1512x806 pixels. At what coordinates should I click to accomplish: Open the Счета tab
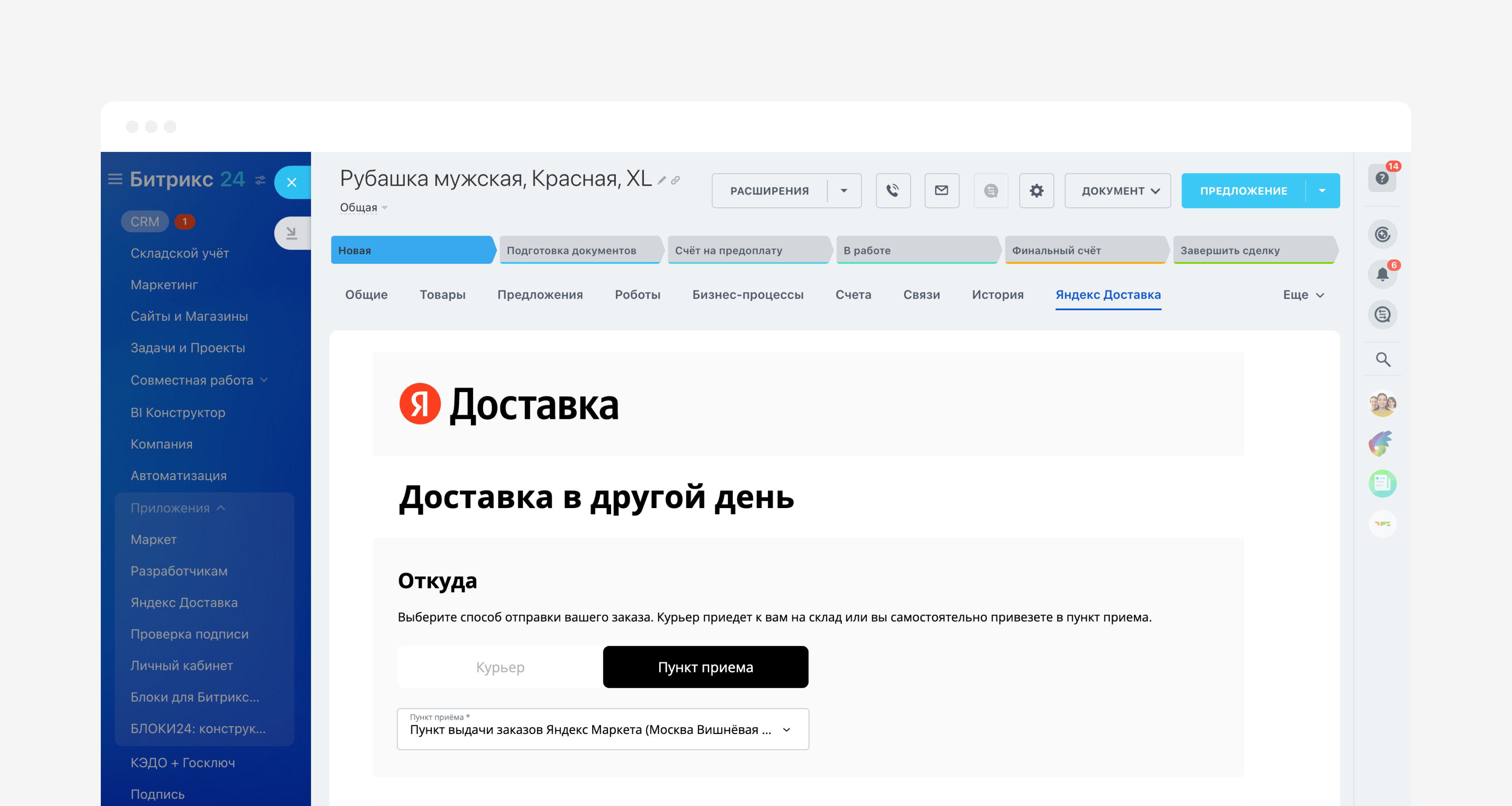[853, 294]
